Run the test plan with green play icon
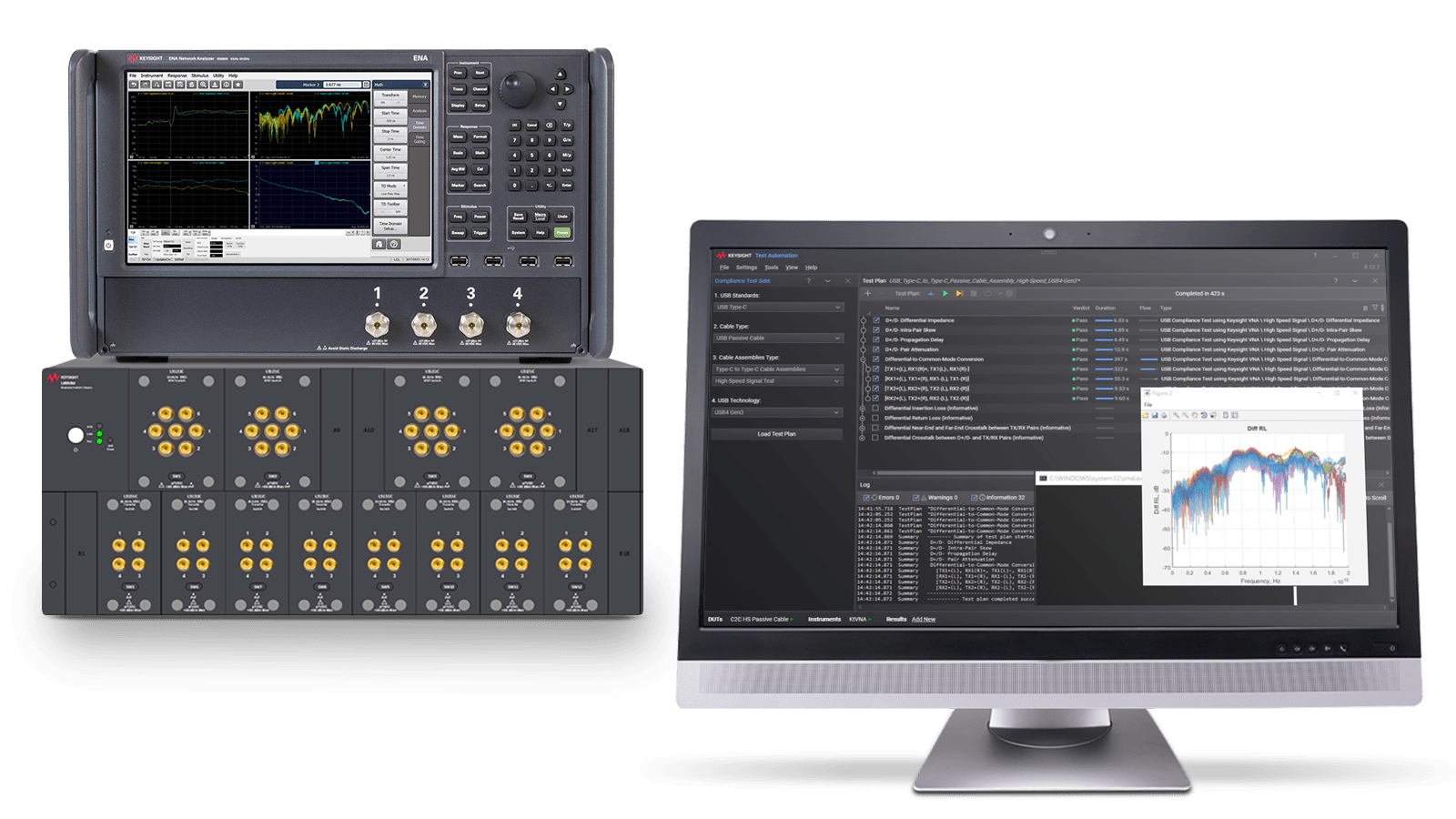The image size is (1456, 819). coord(945,293)
